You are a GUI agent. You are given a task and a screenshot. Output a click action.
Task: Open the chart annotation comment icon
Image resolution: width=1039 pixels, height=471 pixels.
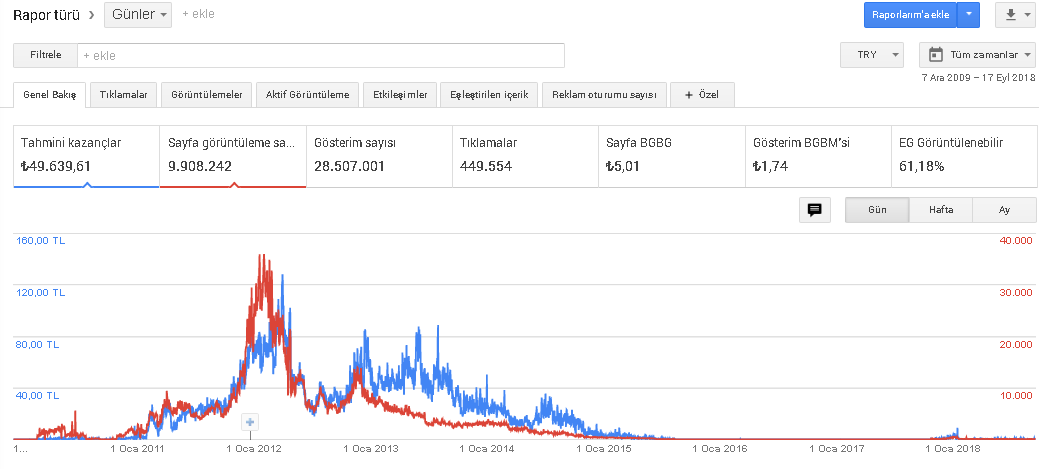click(x=814, y=210)
